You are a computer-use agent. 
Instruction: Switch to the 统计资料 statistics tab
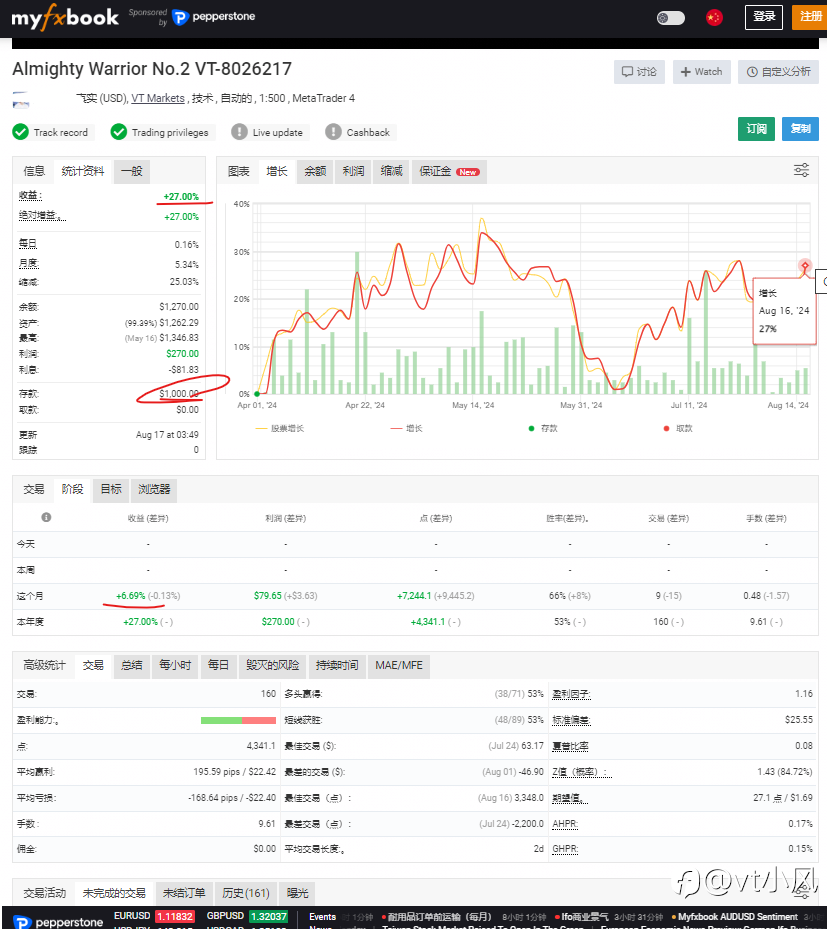pos(83,171)
